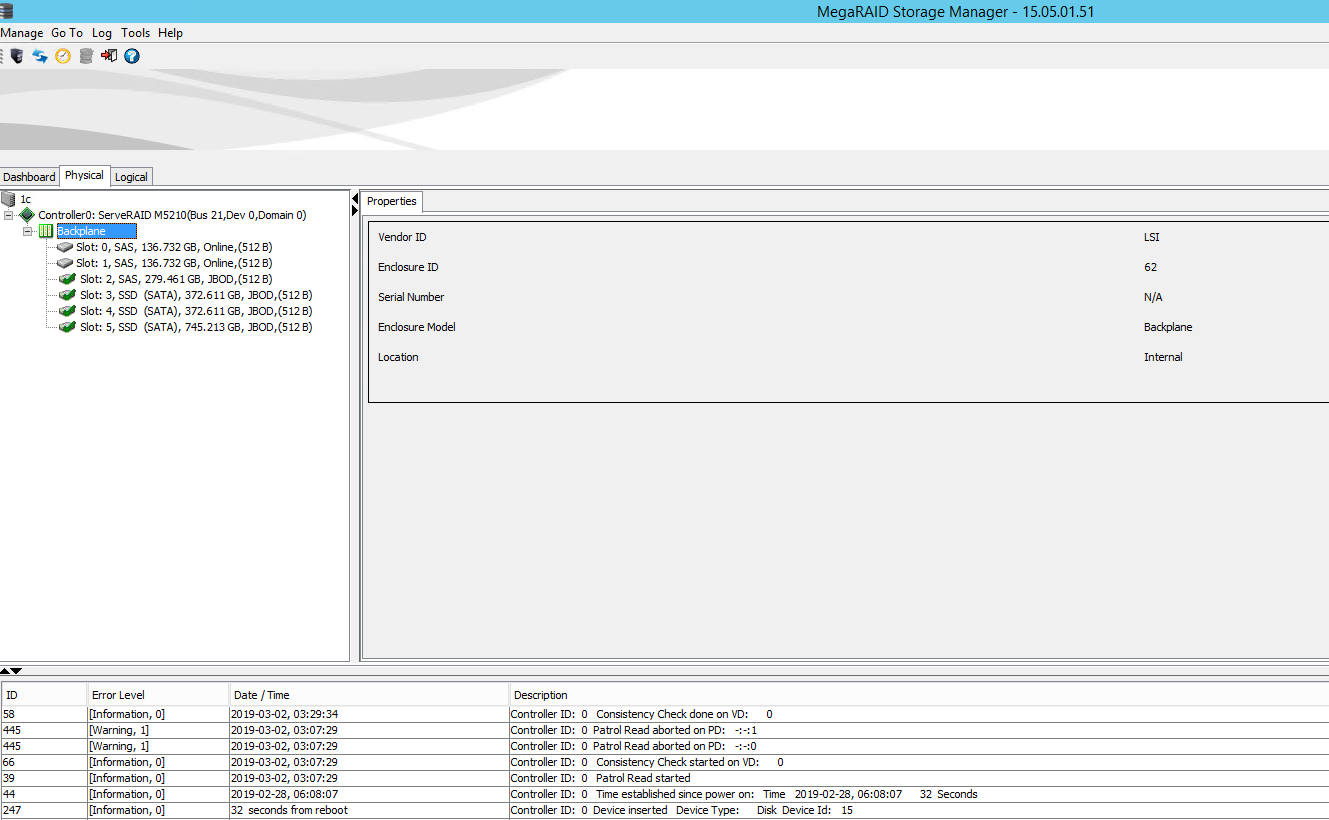This screenshot has height=820, width=1329.
Task: Collapse the Backplane tree node
Action: (28, 231)
